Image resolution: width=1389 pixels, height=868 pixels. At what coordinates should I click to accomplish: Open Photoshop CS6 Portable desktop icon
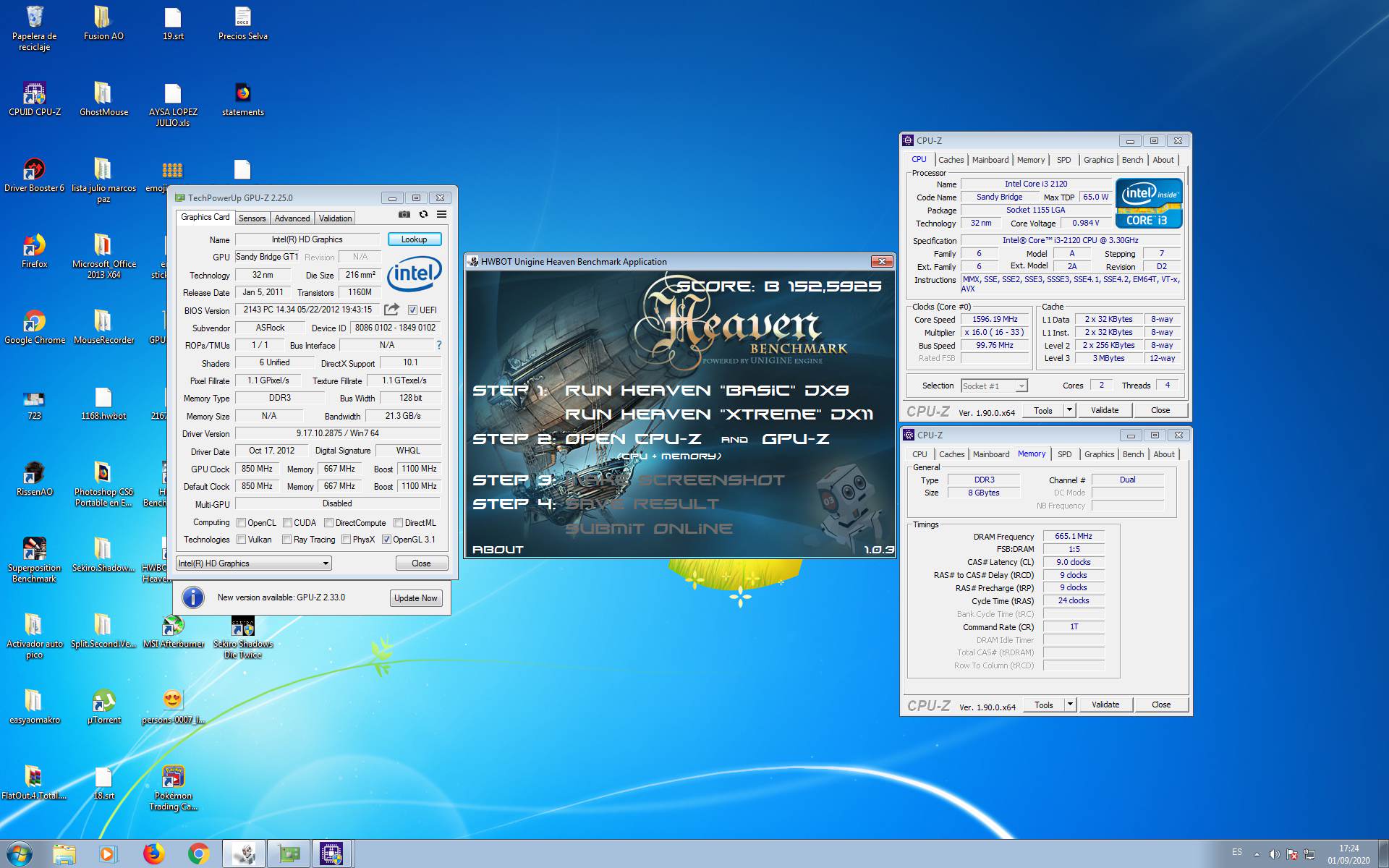pos(103,483)
